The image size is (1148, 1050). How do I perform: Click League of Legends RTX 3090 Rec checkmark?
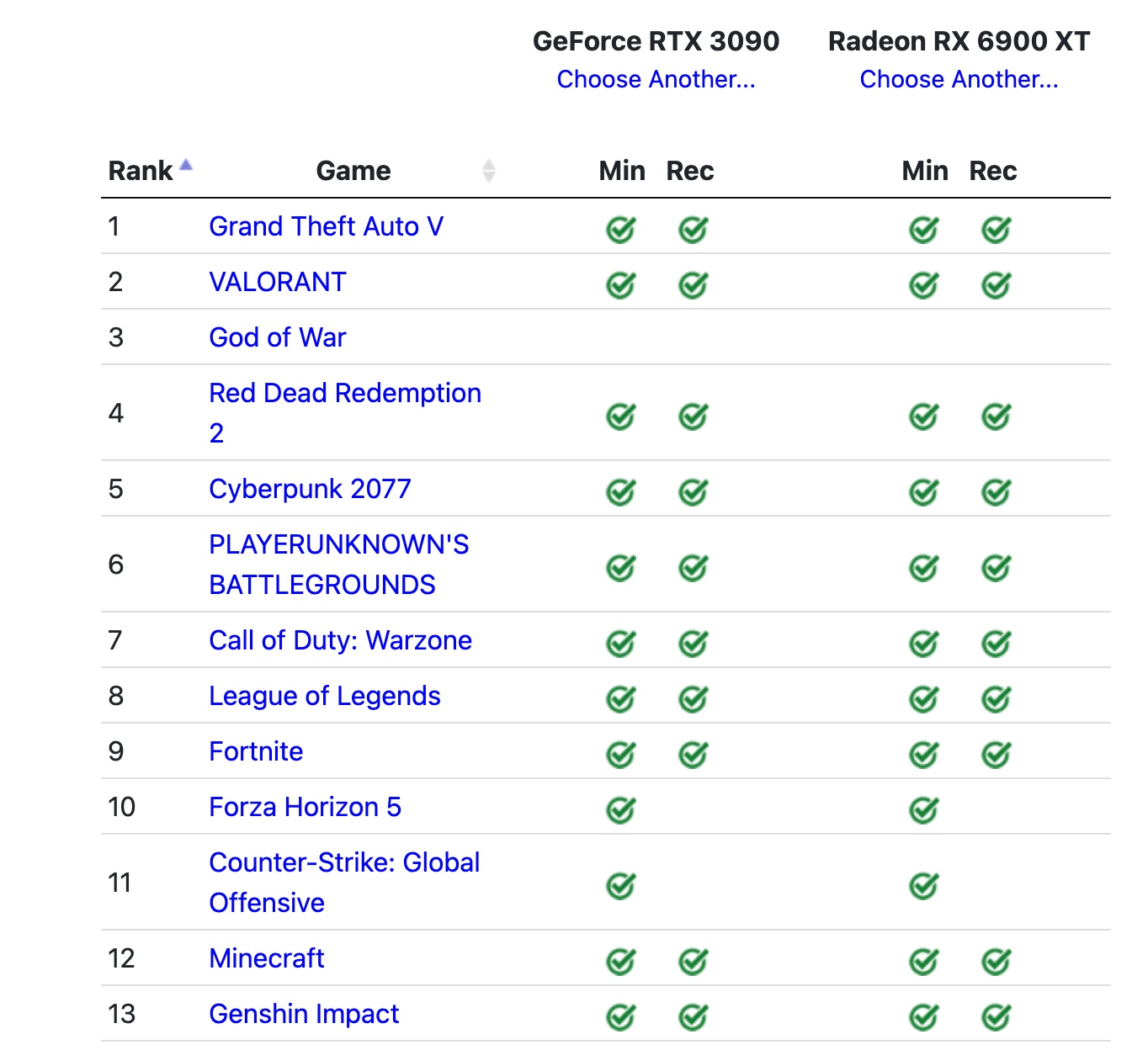tap(694, 698)
